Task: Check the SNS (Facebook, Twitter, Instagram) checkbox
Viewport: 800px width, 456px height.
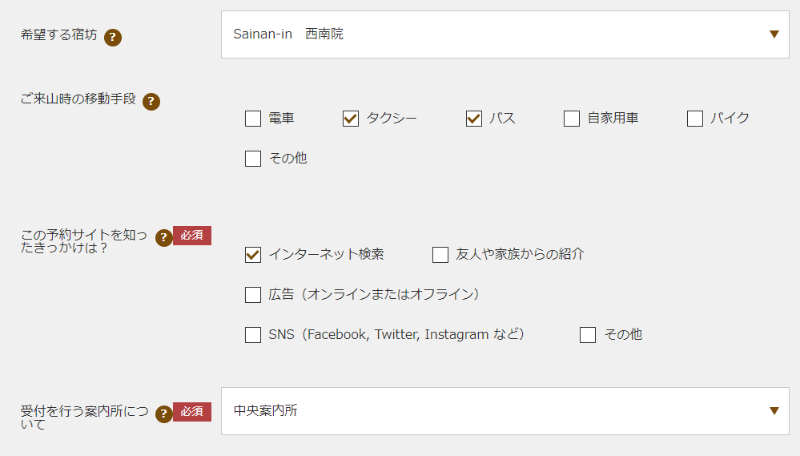Action: [x=253, y=335]
